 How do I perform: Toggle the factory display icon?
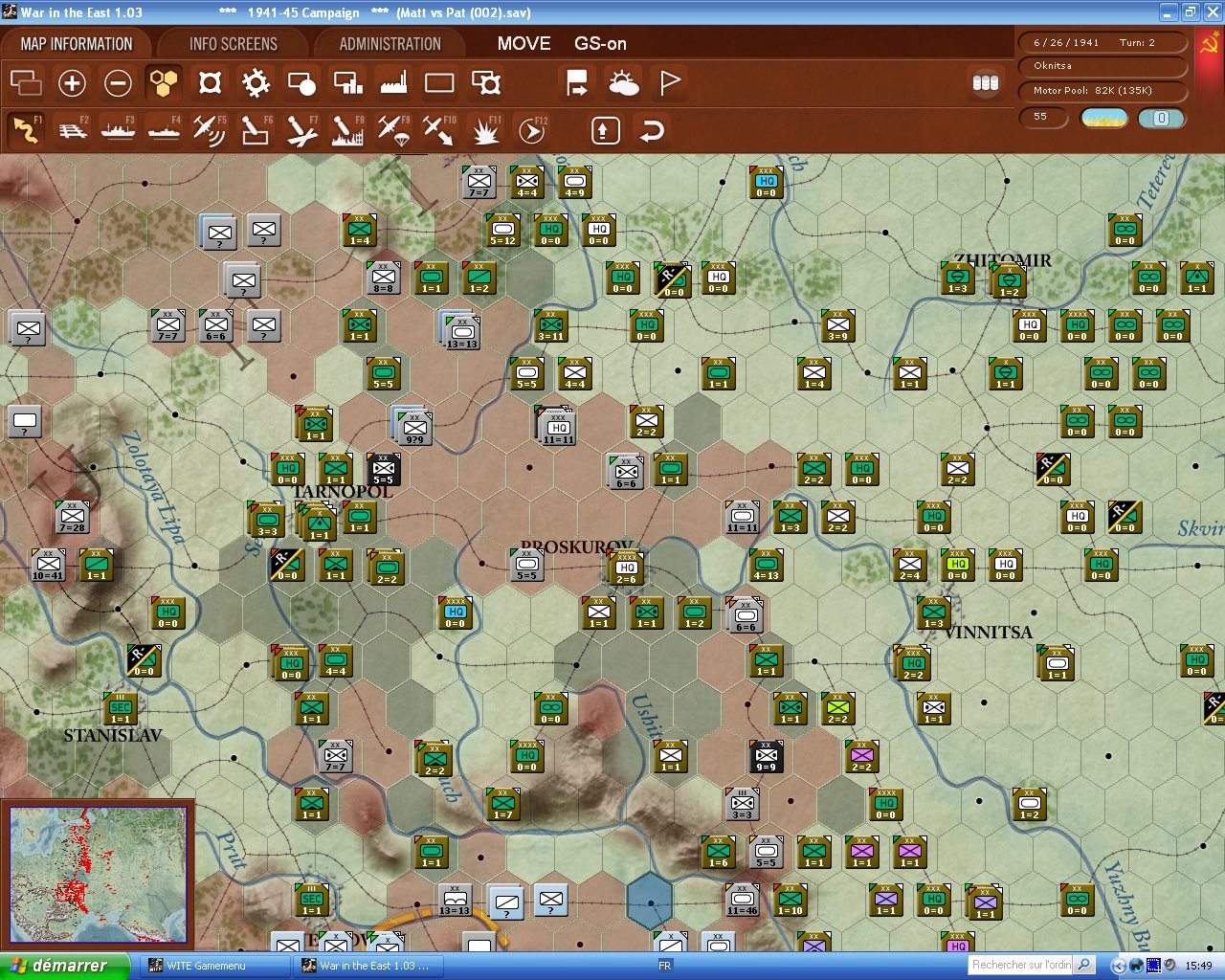coord(393,83)
